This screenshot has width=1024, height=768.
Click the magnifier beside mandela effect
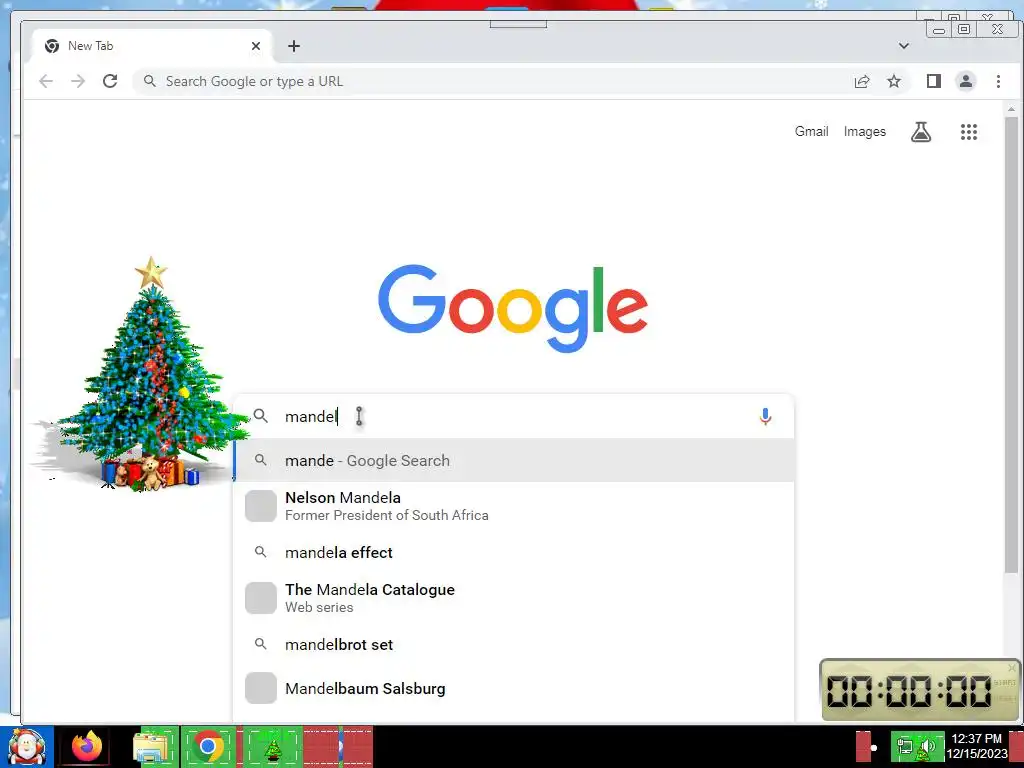click(261, 552)
